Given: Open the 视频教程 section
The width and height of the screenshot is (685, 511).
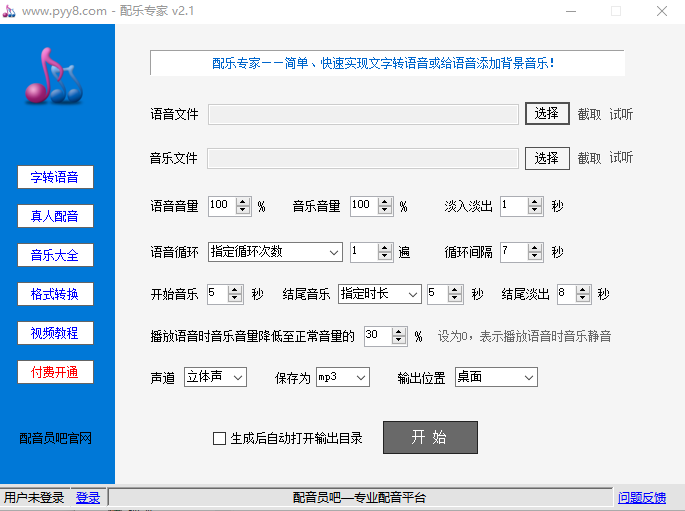Looking at the screenshot, I should 55,333.
